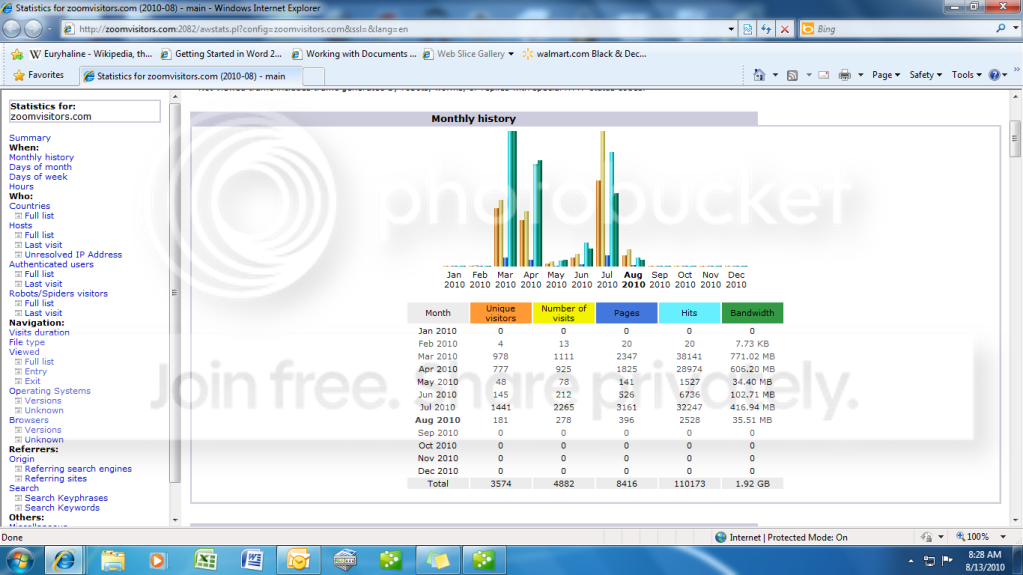Click the RSS Feeds icon
Viewport: 1023px width, 575px height.
(792, 75)
